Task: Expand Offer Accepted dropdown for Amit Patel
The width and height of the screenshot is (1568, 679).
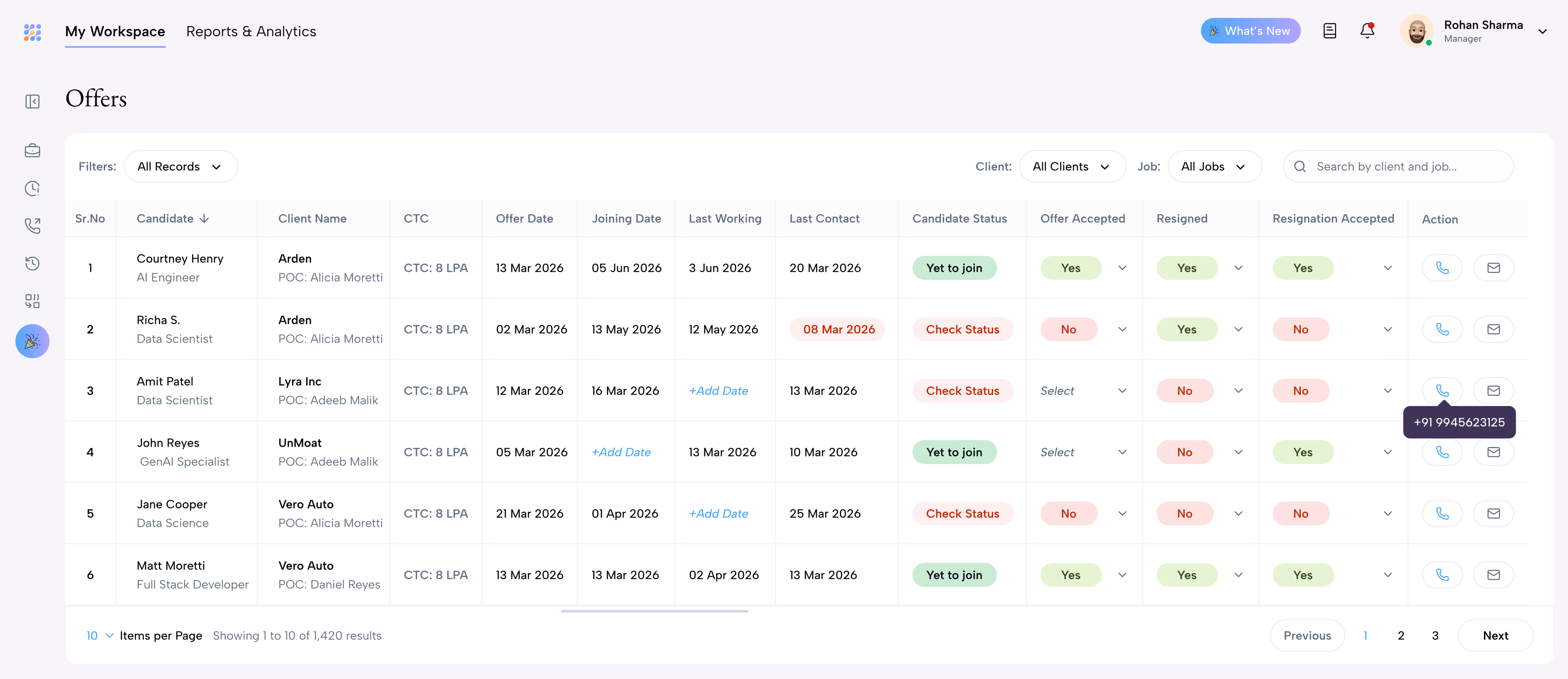Action: 1122,391
